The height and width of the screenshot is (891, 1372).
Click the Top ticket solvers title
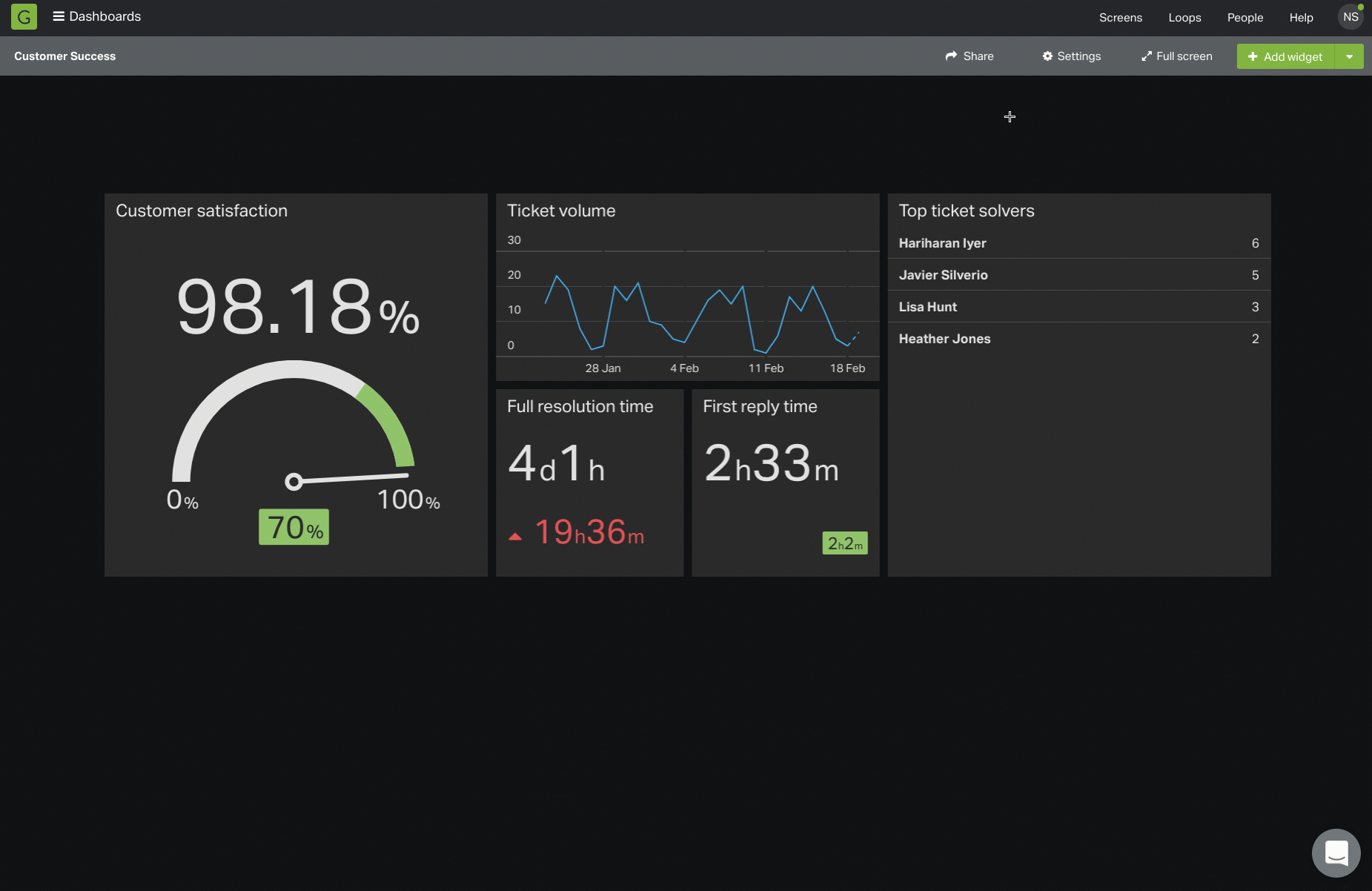(x=967, y=211)
